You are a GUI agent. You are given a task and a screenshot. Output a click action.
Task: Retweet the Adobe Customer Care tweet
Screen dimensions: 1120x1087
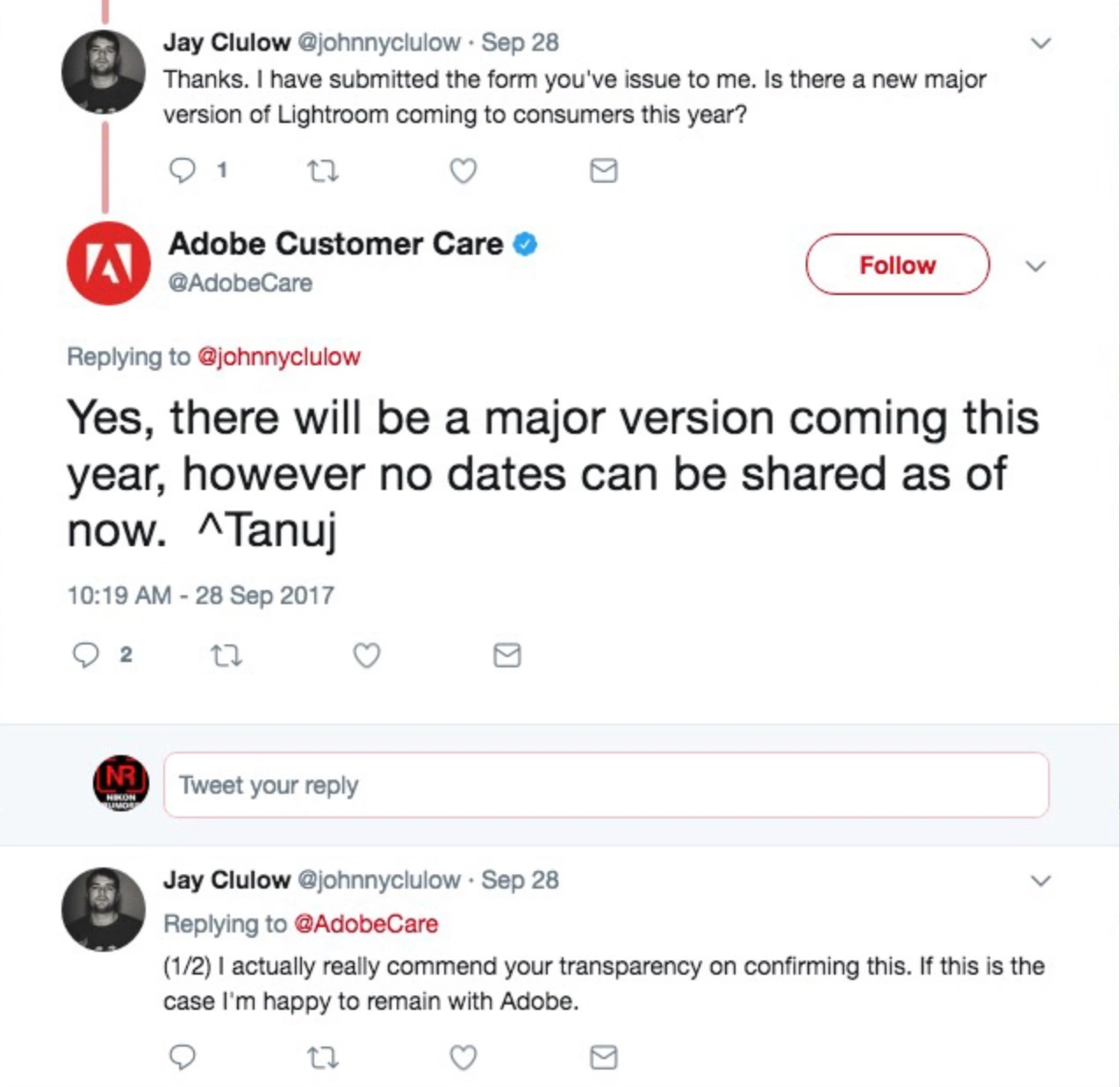click(x=227, y=655)
